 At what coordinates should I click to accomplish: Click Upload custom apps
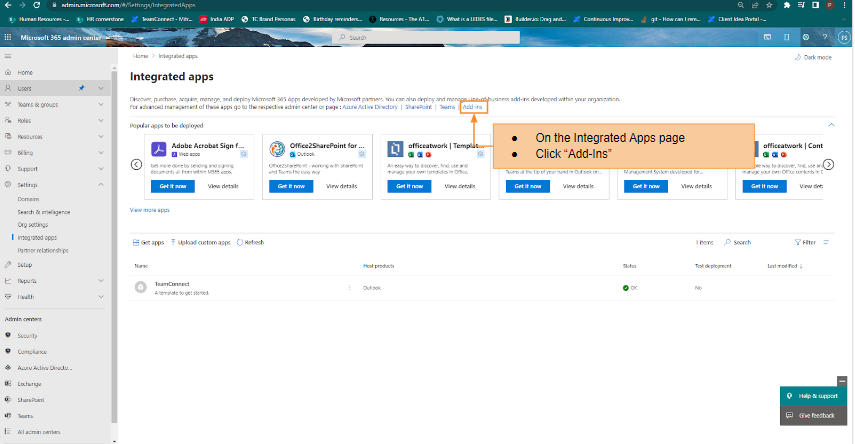[200, 242]
